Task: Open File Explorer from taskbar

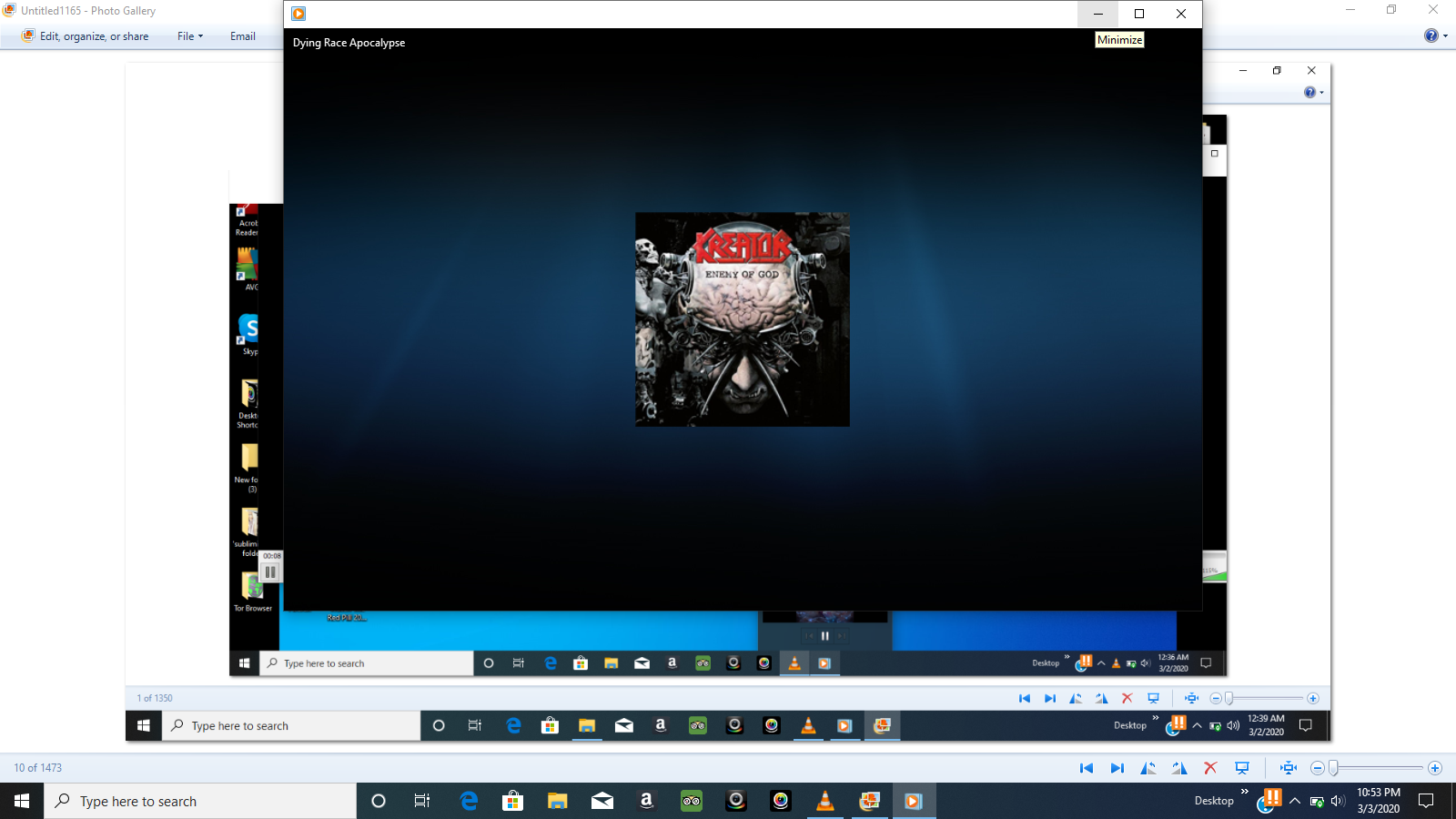Action: 558,801
